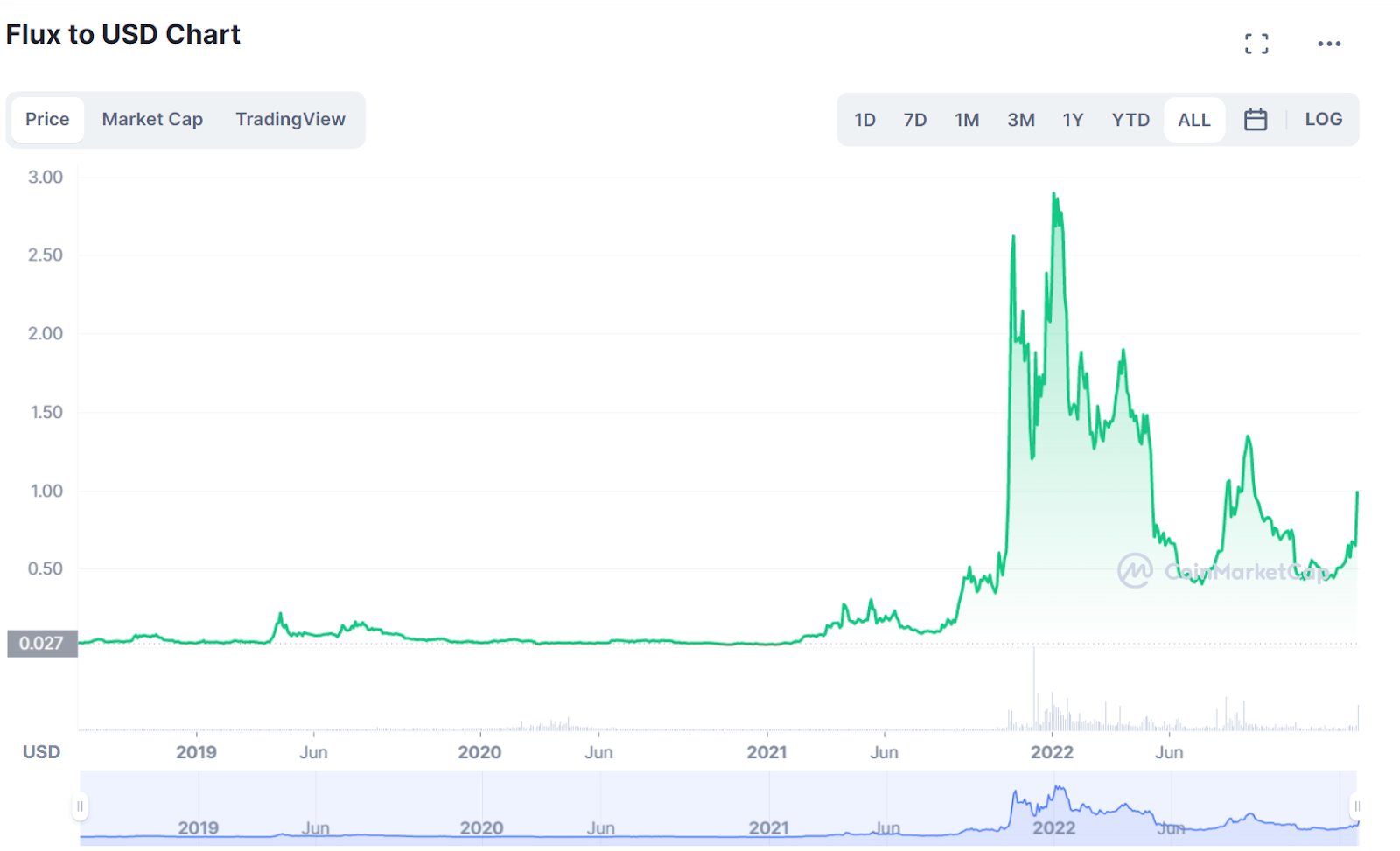Viewport: 1400px width, 851px height.
Task: Click the 2019 label on the chart x-axis
Action: pyautogui.click(x=196, y=752)
